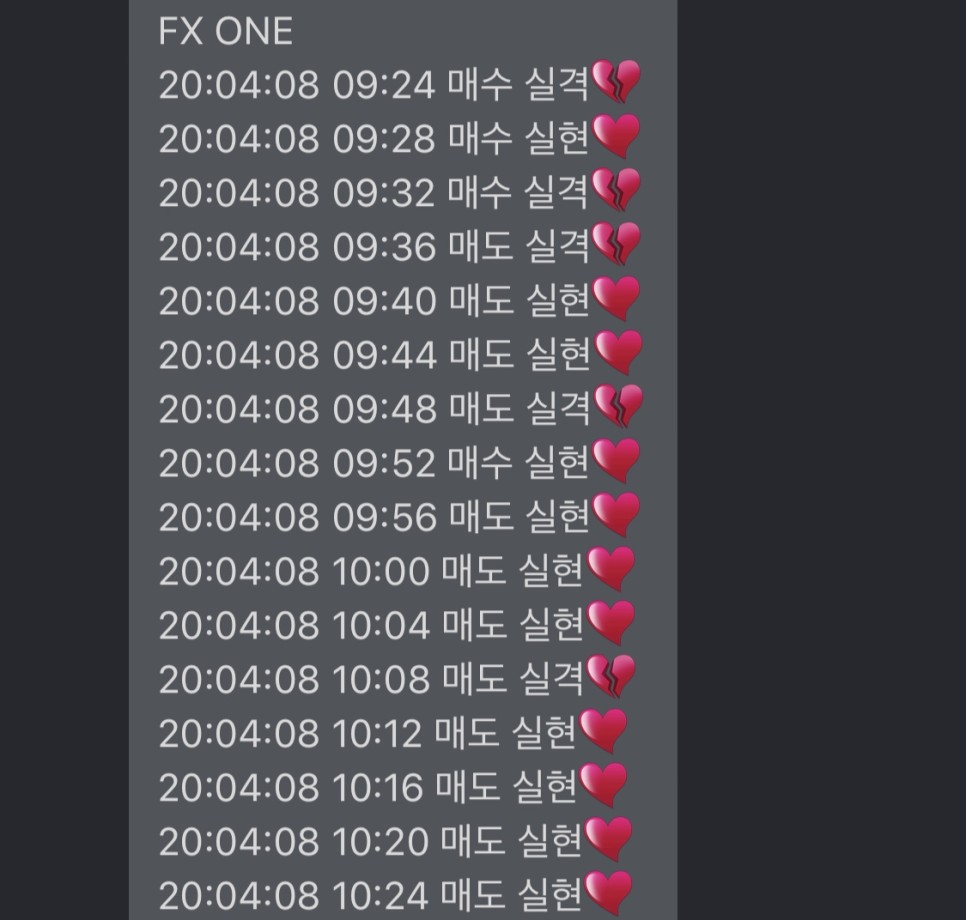Click the FX ONE heading text
The image size is (966, 920).
pos(225,31)
